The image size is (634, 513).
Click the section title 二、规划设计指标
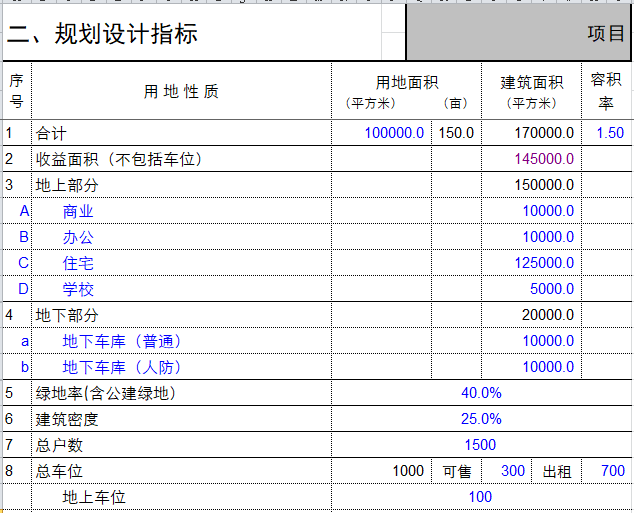tap(103, 34)
